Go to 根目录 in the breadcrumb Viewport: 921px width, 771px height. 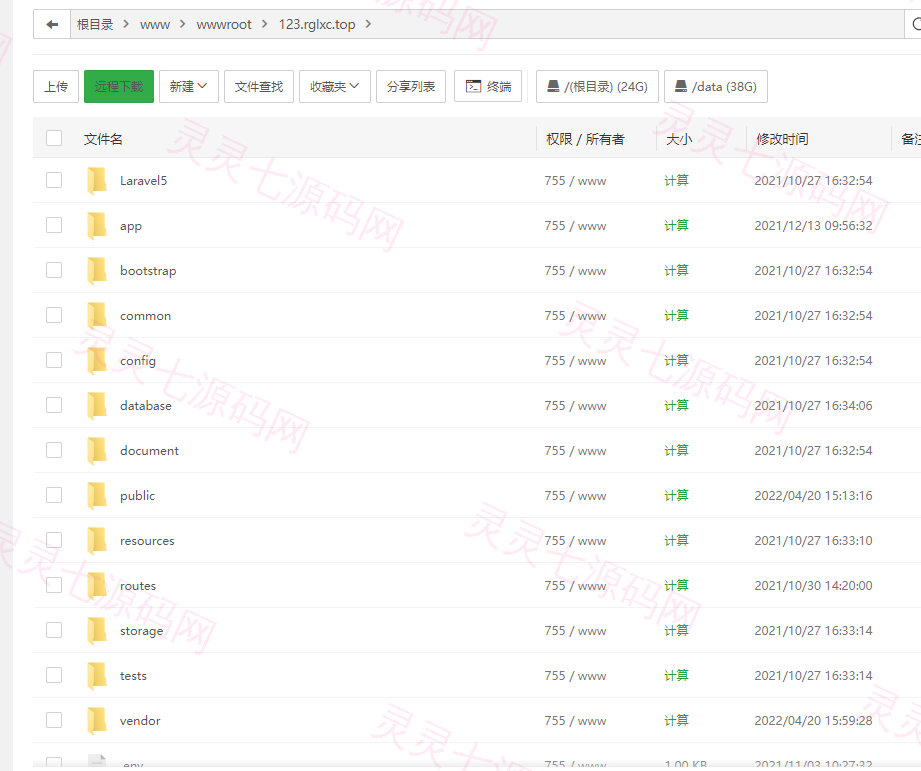tap(95, 24)
